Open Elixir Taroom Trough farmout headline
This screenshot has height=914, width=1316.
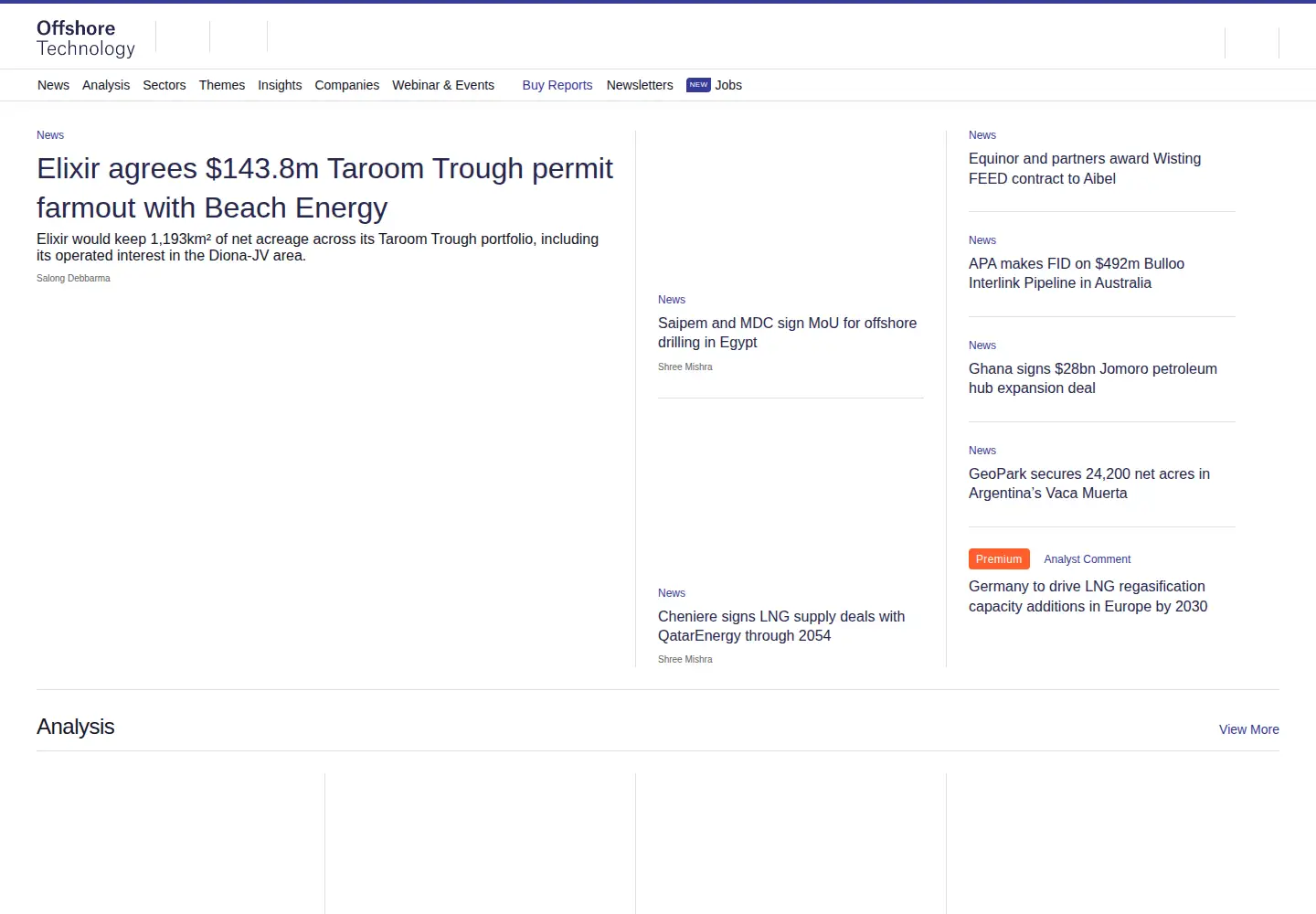click(325, 188)
